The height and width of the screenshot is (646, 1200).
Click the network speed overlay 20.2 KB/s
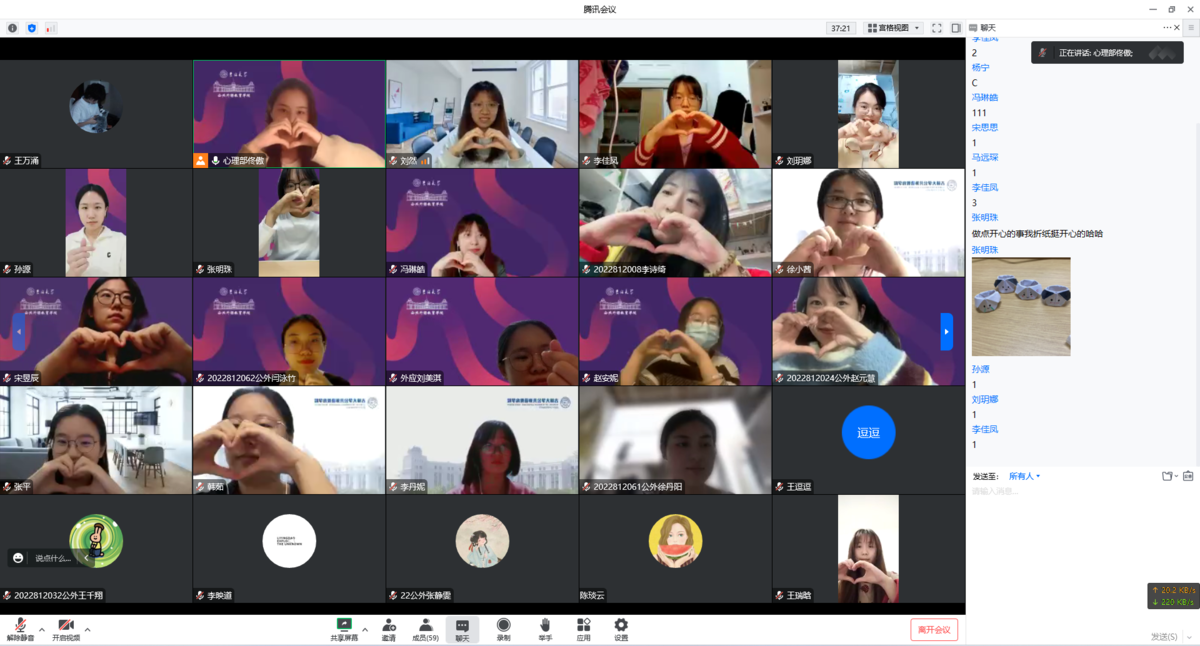click(x=1172, y=596)
